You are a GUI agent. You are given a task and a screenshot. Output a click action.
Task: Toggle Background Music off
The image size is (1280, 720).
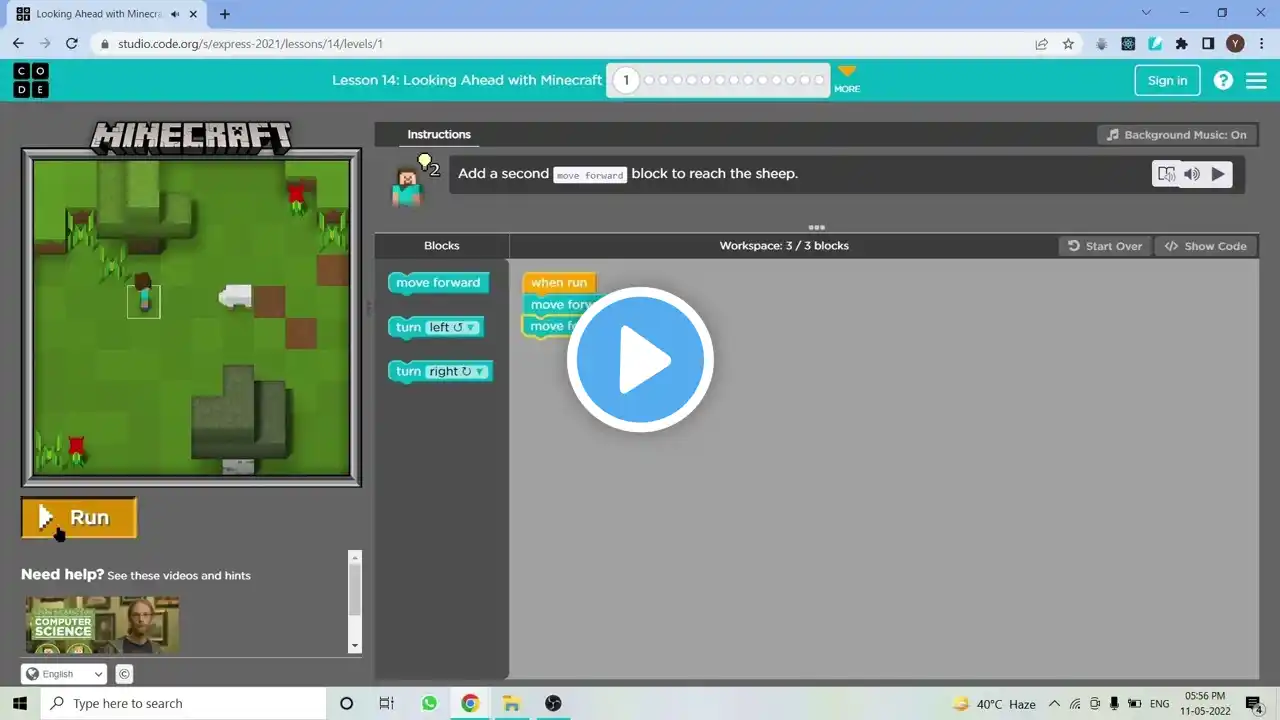click(1176, 135)
